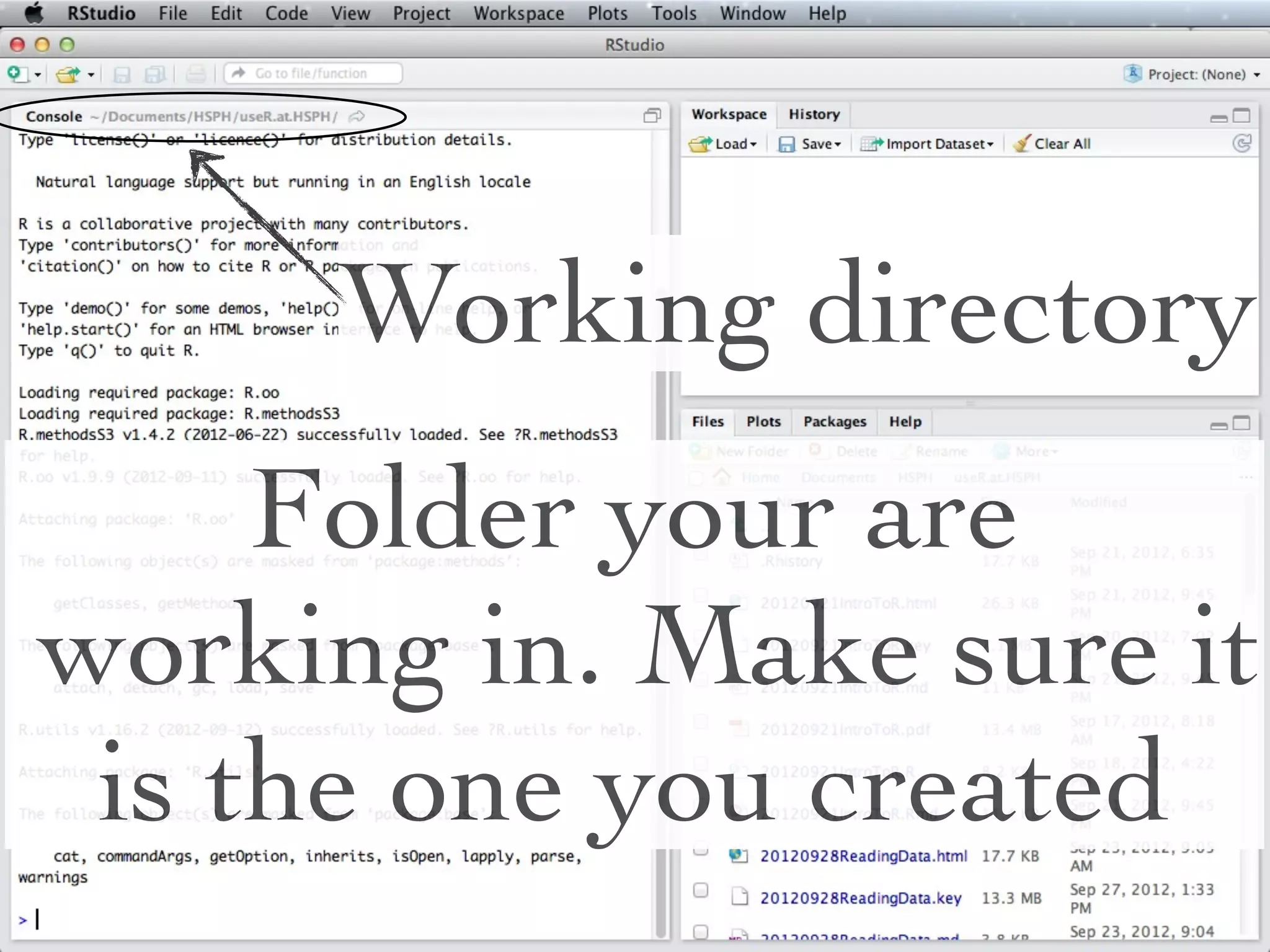The height and width of the screenshot is (952, 1270).
Task: Toggle checkbox of the last listed file
Action: tap(701, 932)
